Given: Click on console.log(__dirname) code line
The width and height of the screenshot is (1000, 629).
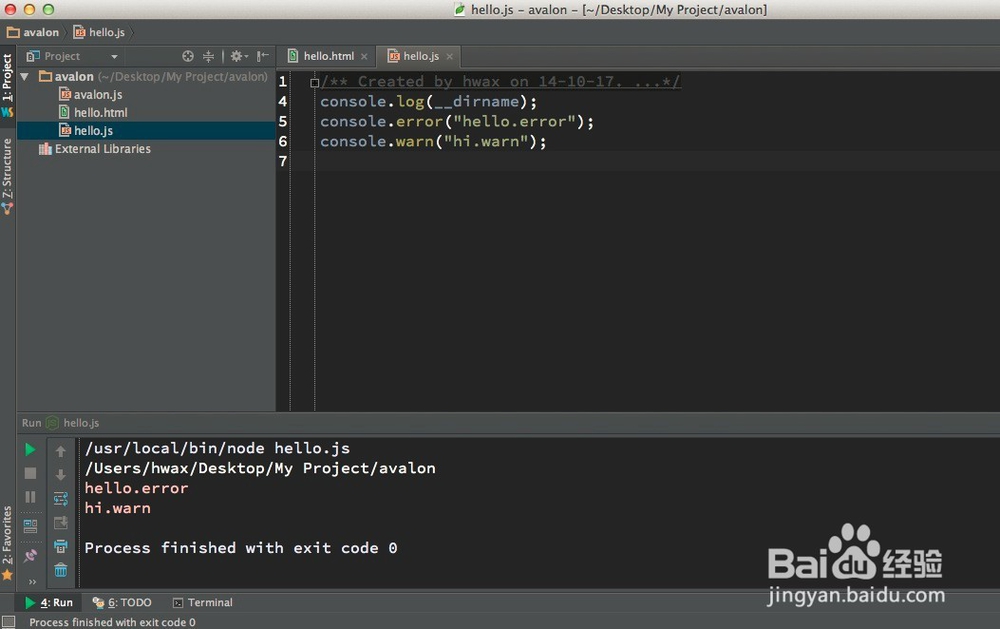Looking at the screenshot, I should point(429,101).
